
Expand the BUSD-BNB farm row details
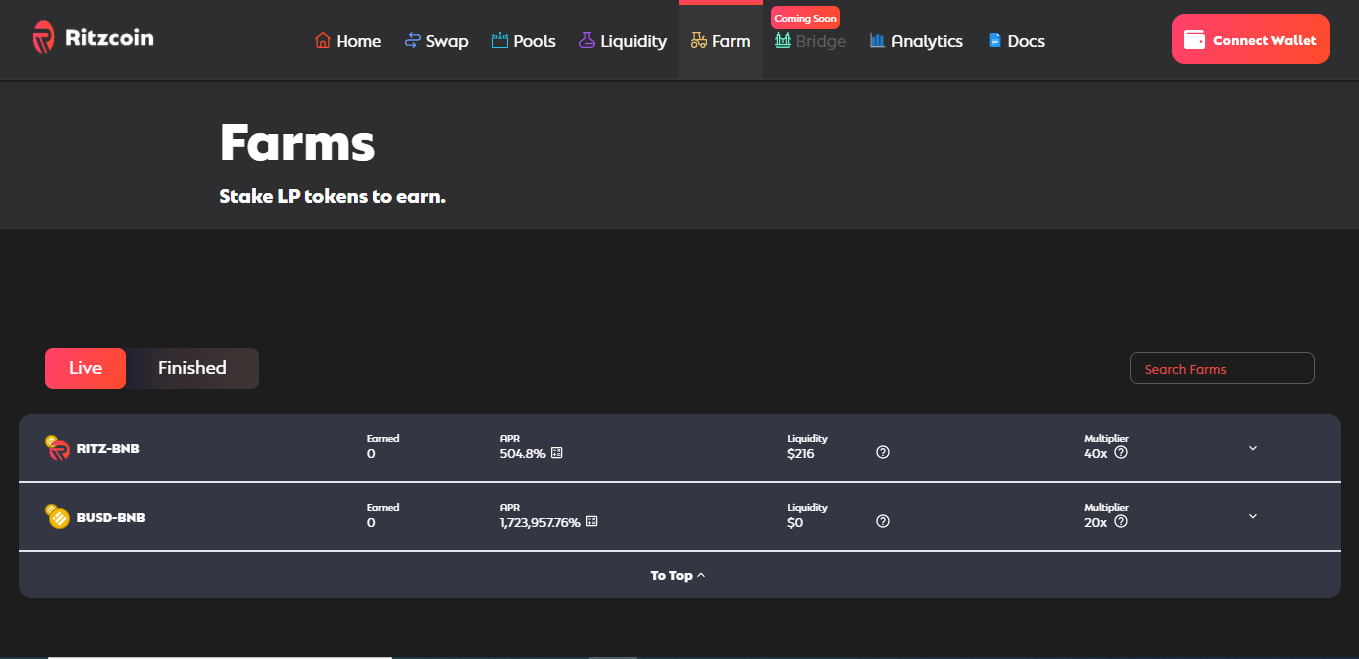[1253, 517]
